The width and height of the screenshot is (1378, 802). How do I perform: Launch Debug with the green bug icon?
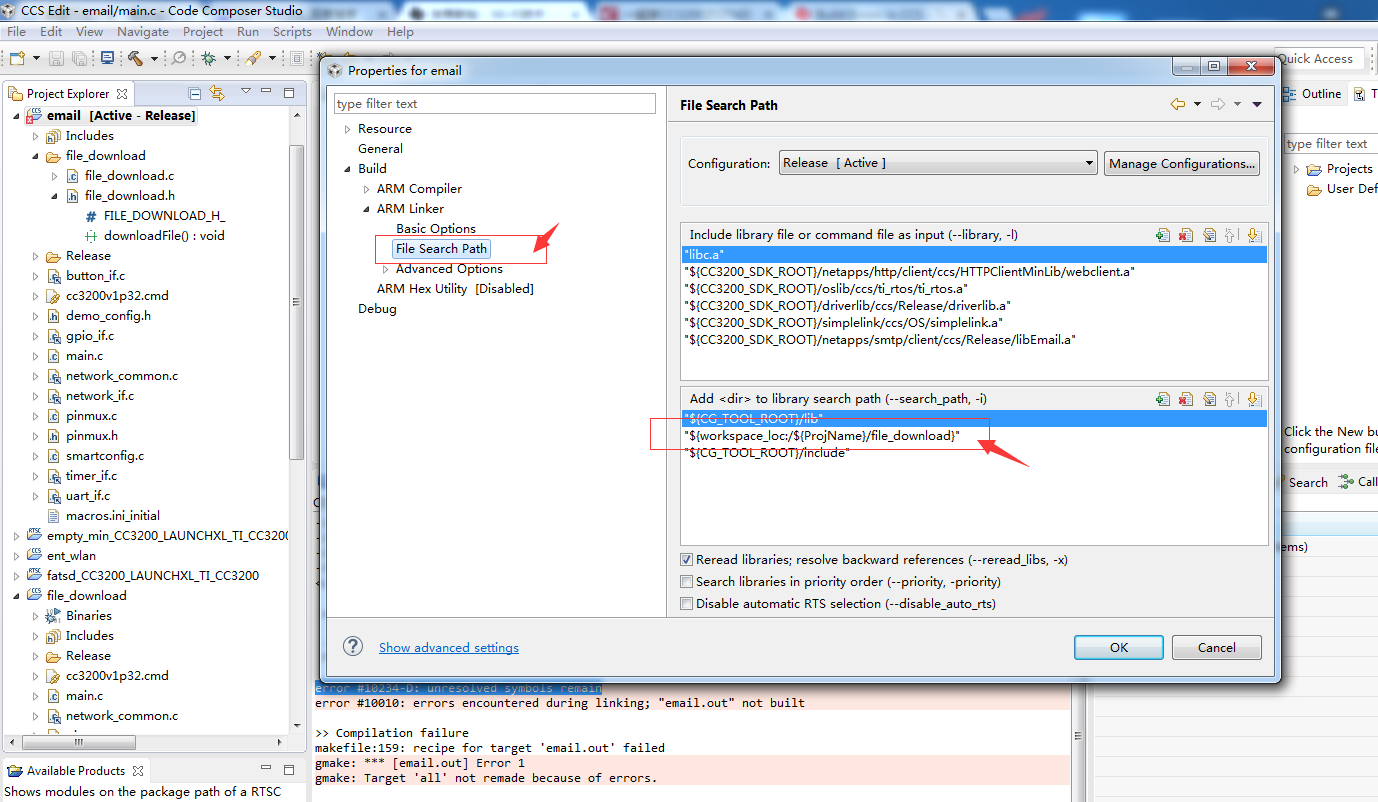click(x=208, y=59)
